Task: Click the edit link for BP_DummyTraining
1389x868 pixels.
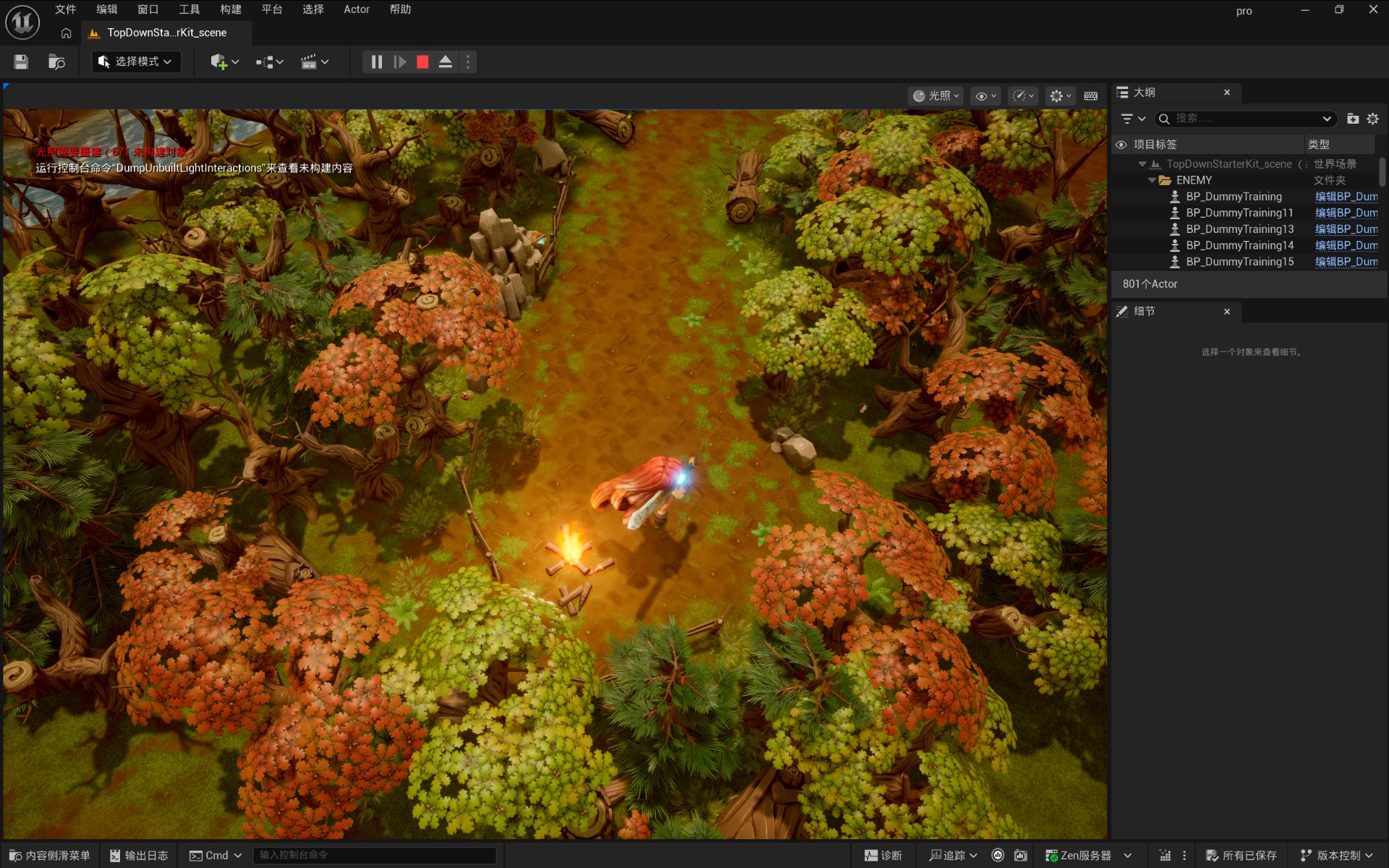Action: pyautogui.click(x=1346, y=197)
